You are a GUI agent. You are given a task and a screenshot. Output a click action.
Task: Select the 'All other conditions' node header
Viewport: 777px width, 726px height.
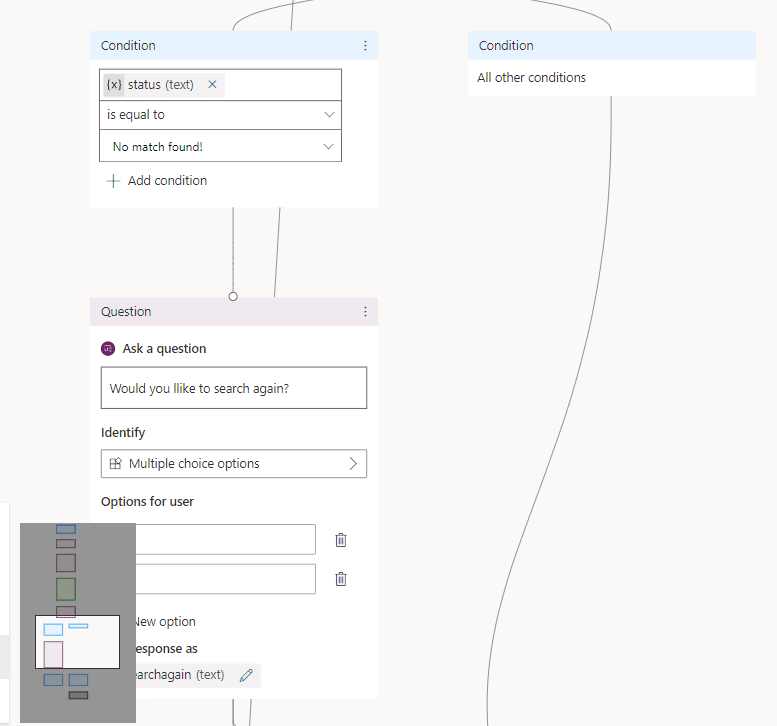(611, 46)
